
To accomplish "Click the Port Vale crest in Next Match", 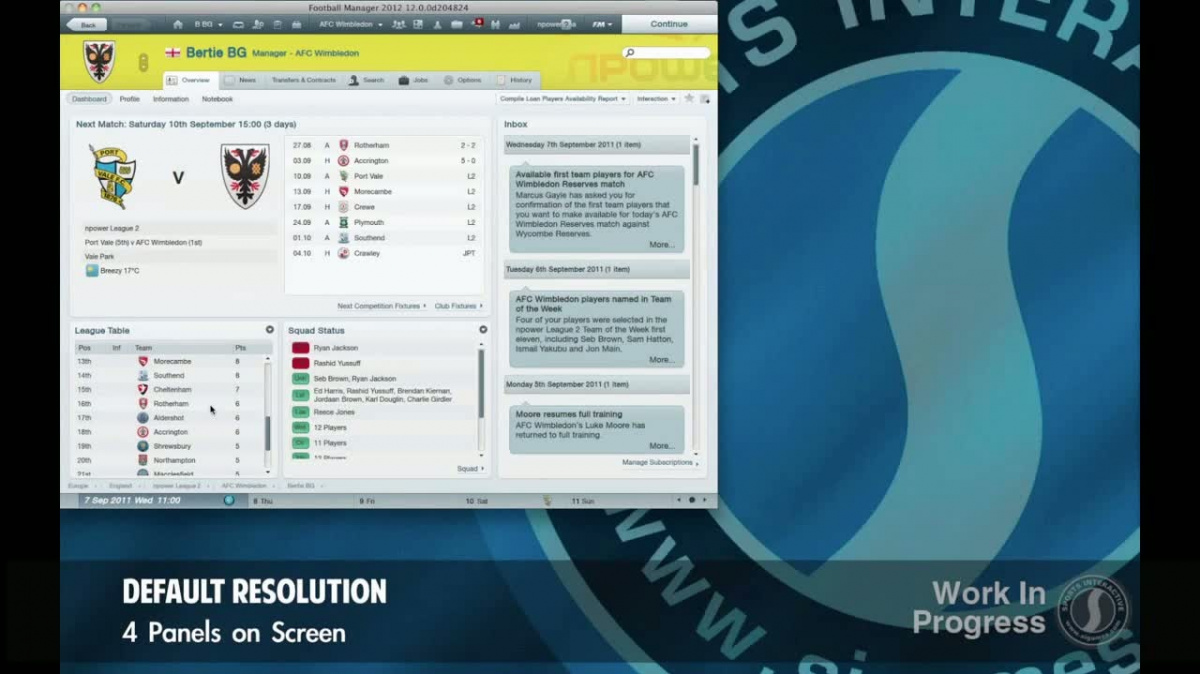I will coord(111,177).
